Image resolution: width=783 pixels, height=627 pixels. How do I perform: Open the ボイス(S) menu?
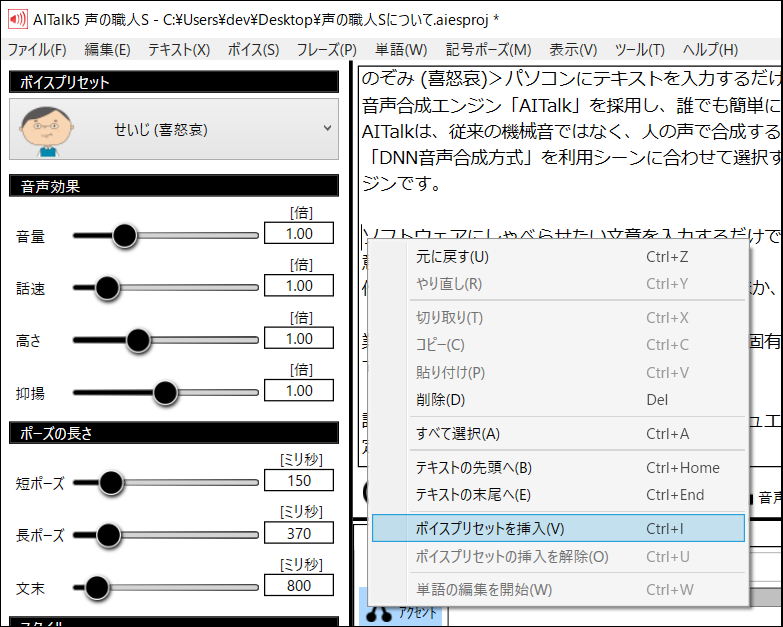click(253, 49)
